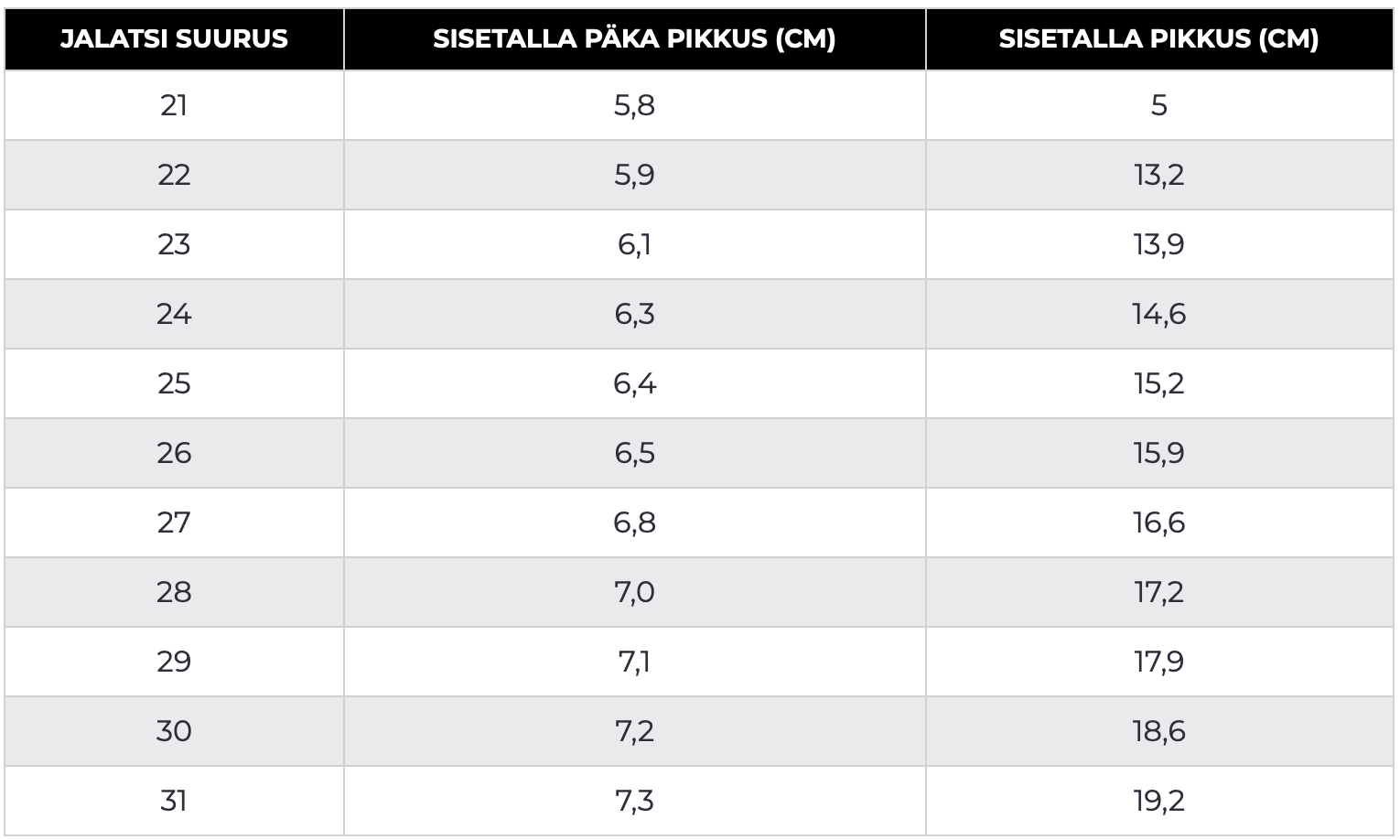Select the 6,8 ball length cell
Image resolution: width=1400 pixels, height=840 pixels.
click(634, 523)
